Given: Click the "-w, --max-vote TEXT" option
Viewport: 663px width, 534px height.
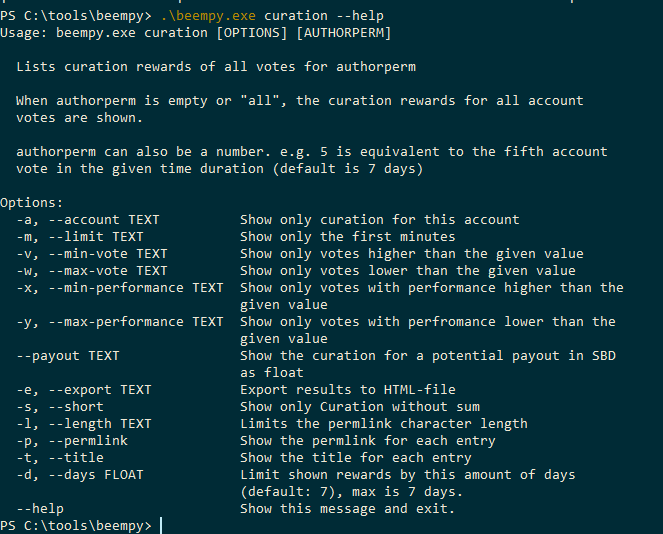Looking at the screenshot, I should (92, 270).
